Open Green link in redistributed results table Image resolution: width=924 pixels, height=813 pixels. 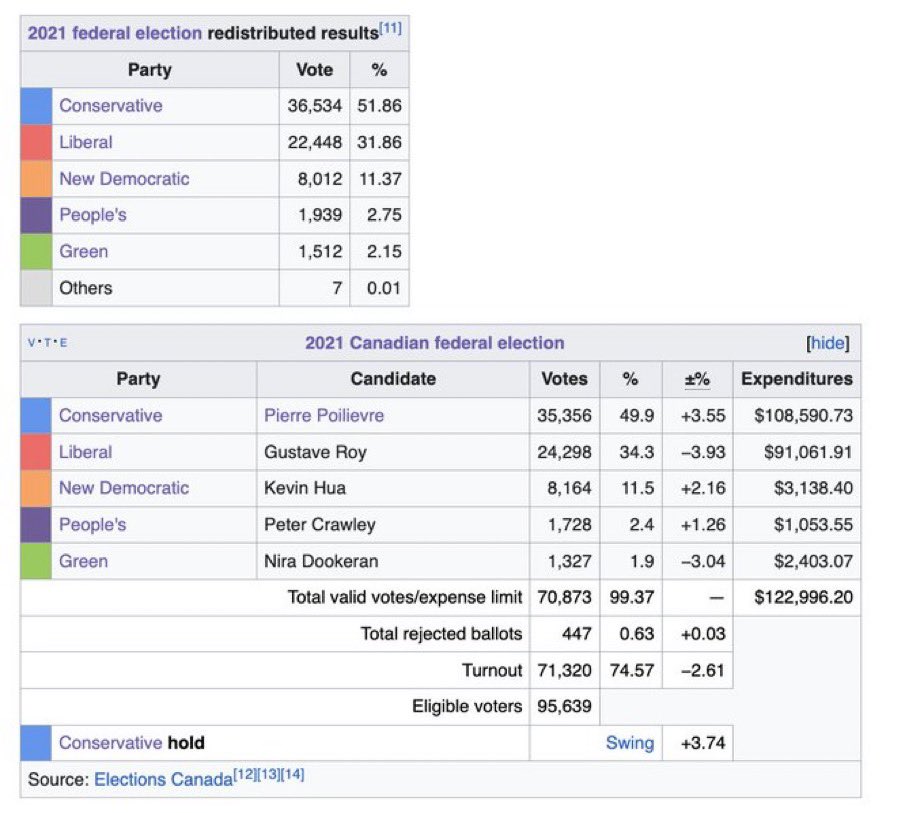point(84,252)
